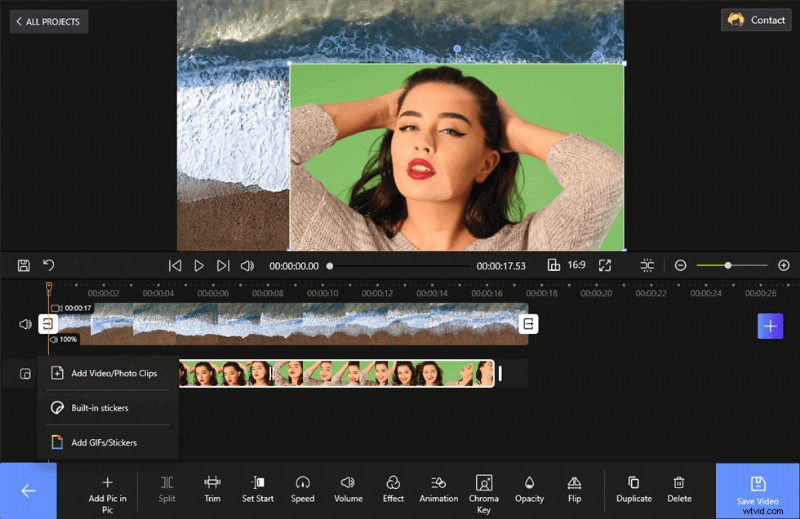Click the overlay's top-right resize handle
The image size is (800, 519).
coord(624,63)
